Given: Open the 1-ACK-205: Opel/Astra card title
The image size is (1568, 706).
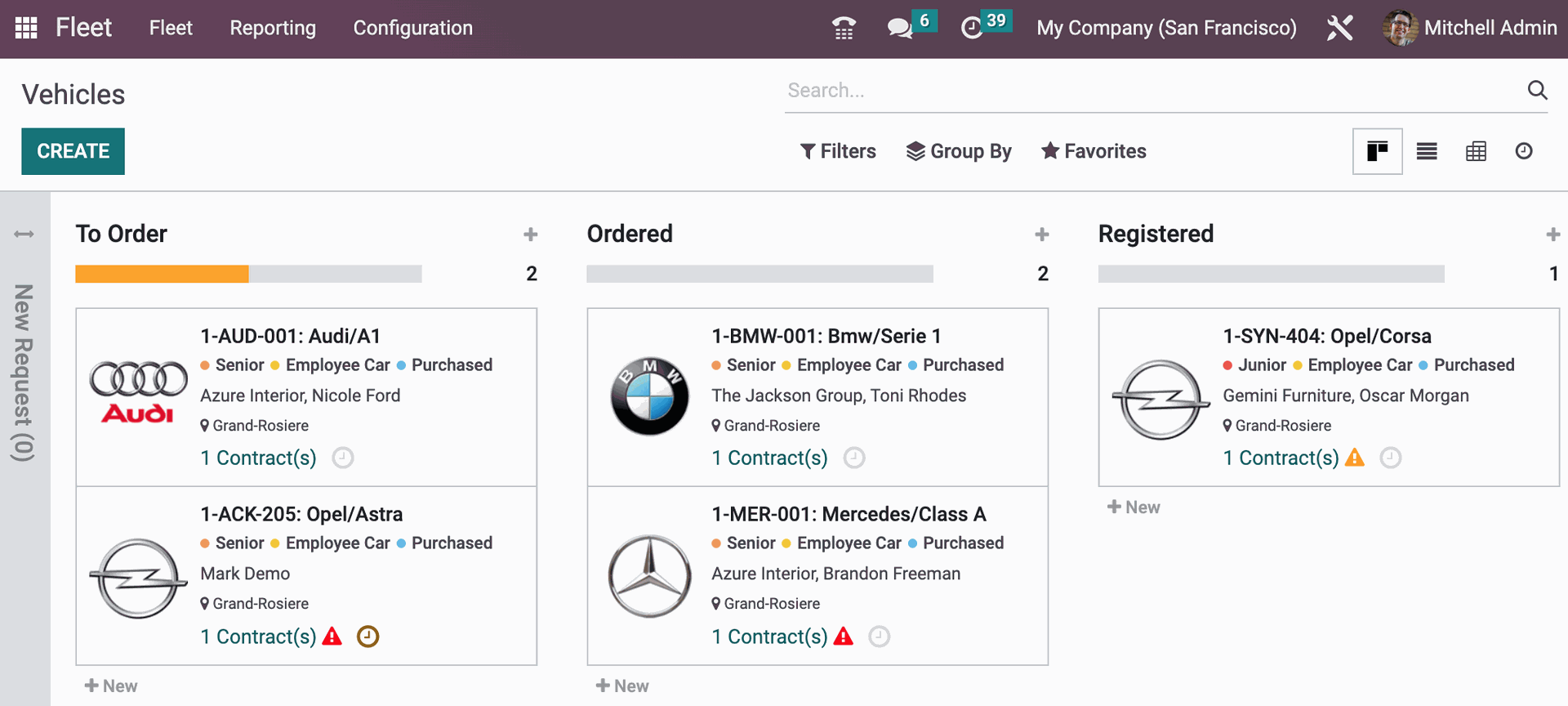Looking at the screenshot, I should coord(301,514).
